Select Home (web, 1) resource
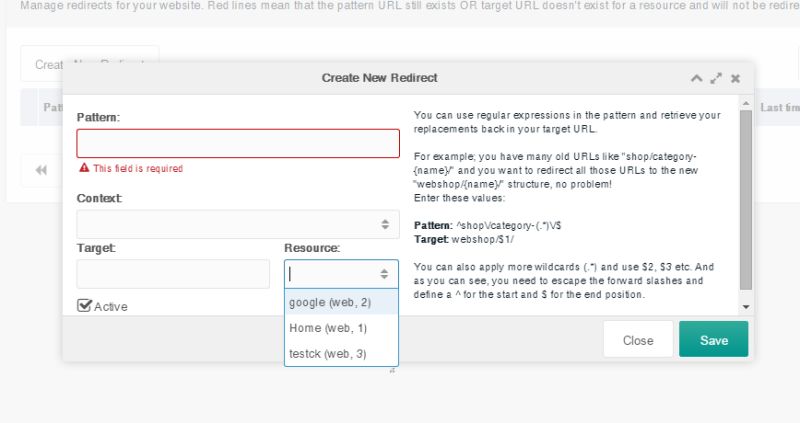This screenshot has width=800, height=423. click(341, 328)
